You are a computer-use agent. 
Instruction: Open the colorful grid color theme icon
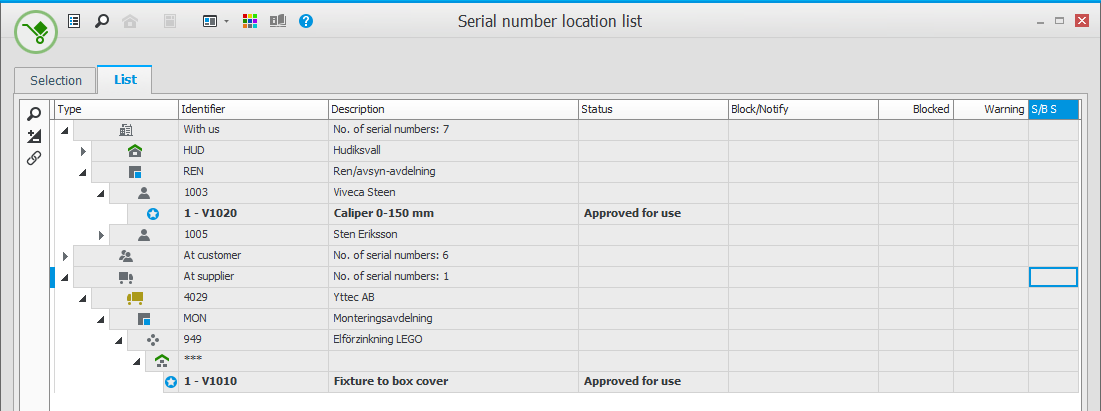(x=251, y=21)
